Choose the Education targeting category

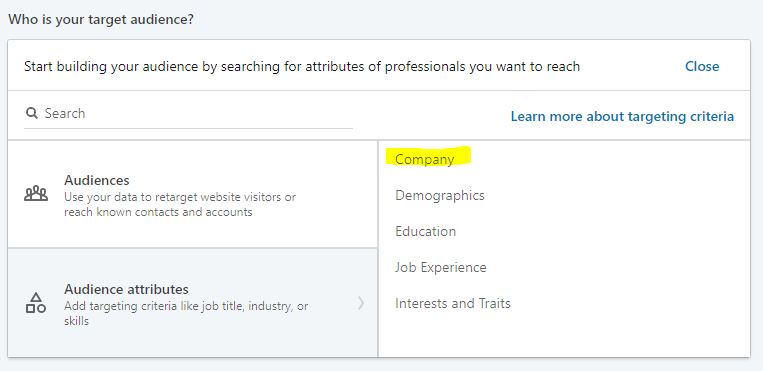tap(426, 231)
